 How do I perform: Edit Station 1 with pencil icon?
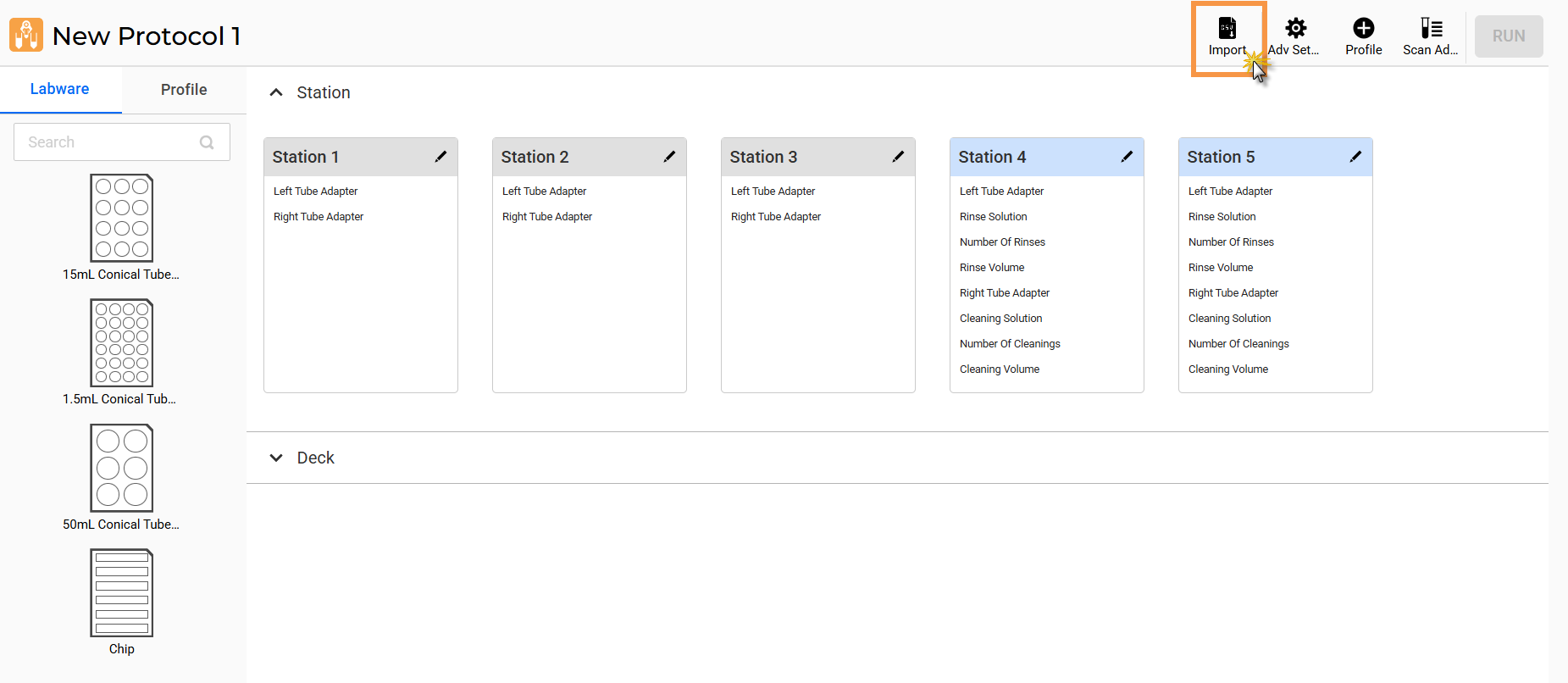coord(440,157)
